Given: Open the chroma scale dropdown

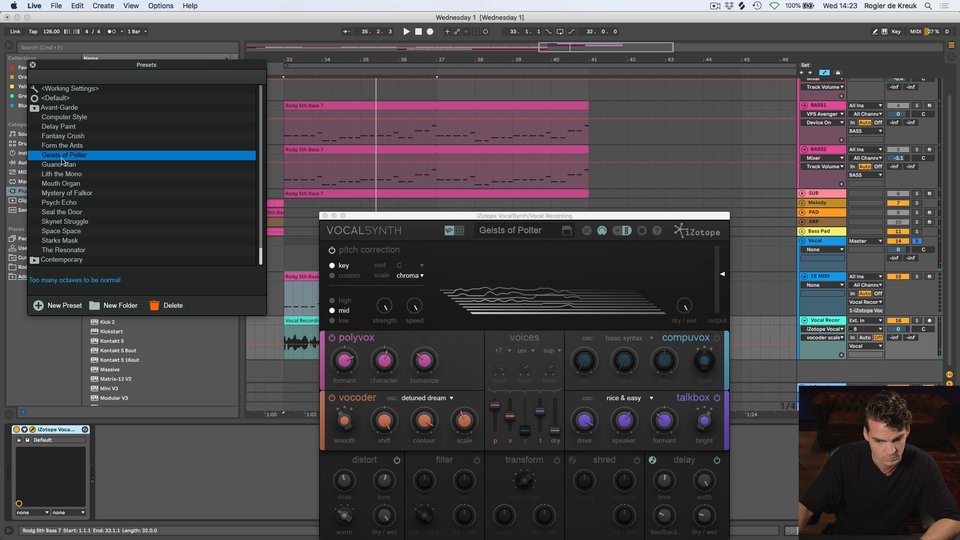Looking at the screenshot, I should pyautogui.click(x=410, y=276).
